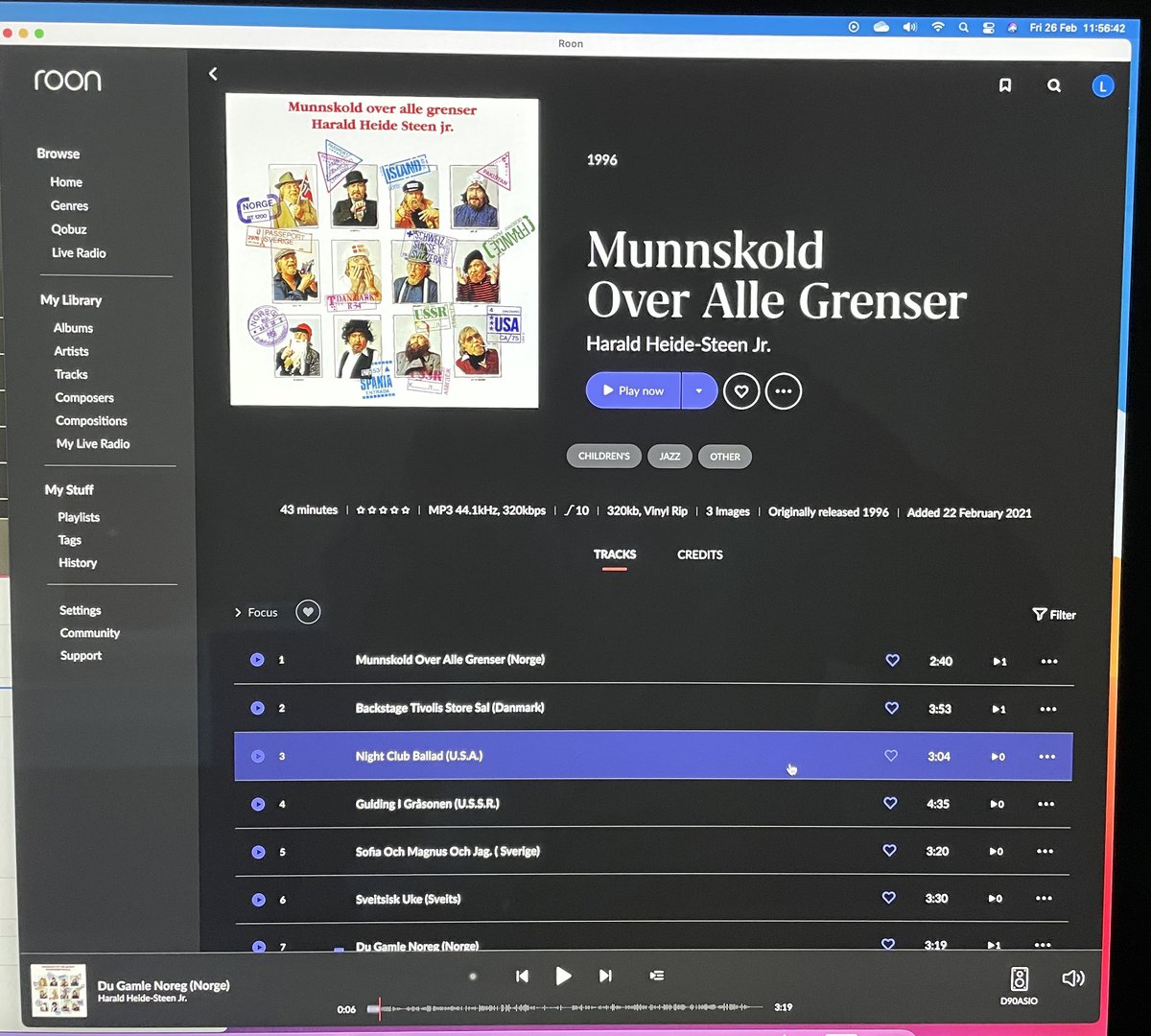
Task: Open the play queue icon in footer
Action: (657, 976)
